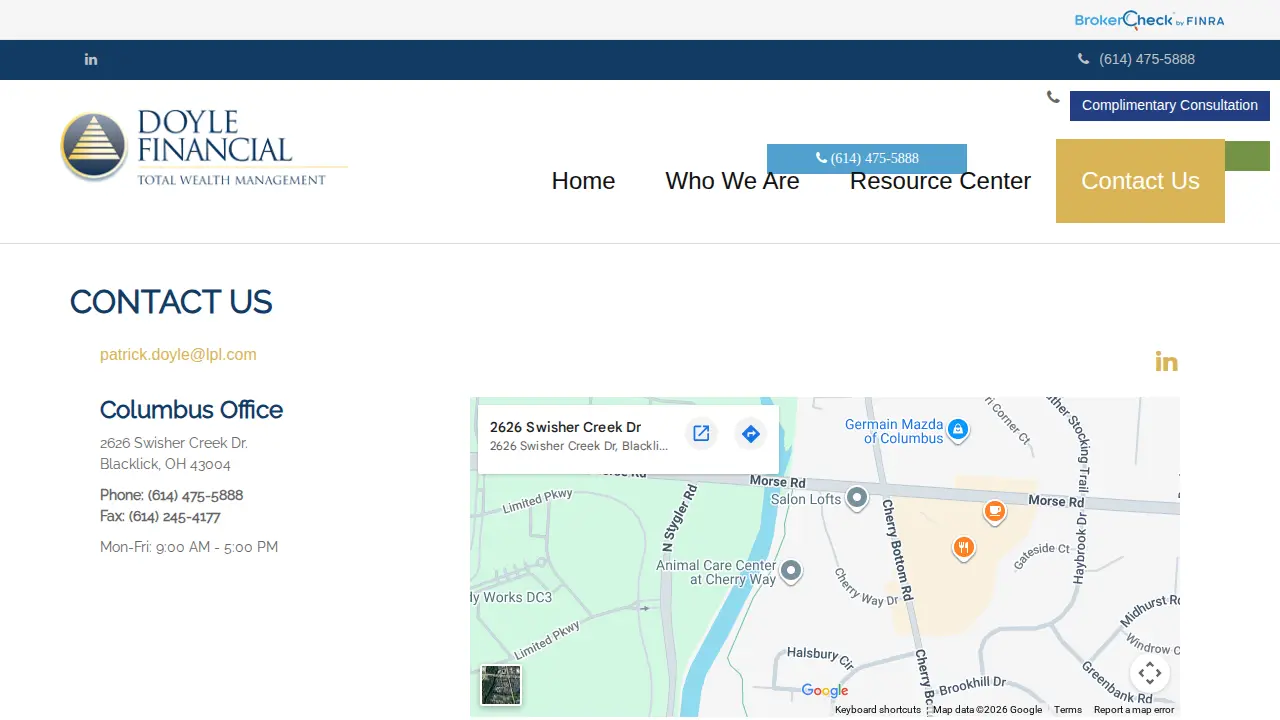Open the BrokerCheck by FINRA link

coord(1149,20)
